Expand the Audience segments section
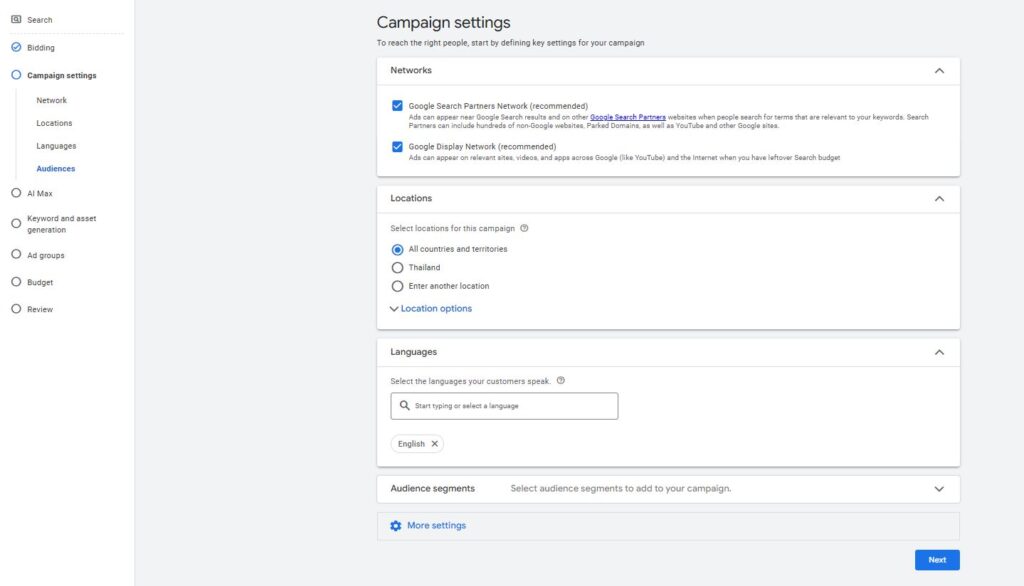The image size is (1024, 586). pos(938,489)
